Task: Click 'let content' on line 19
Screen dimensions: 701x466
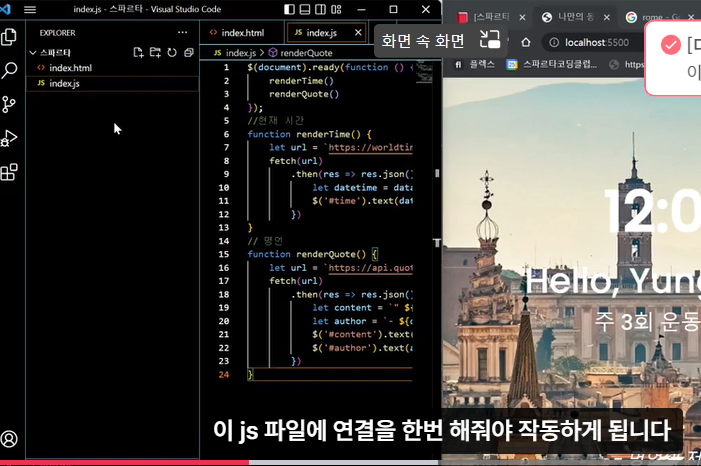Action: (x=342, y=308)
